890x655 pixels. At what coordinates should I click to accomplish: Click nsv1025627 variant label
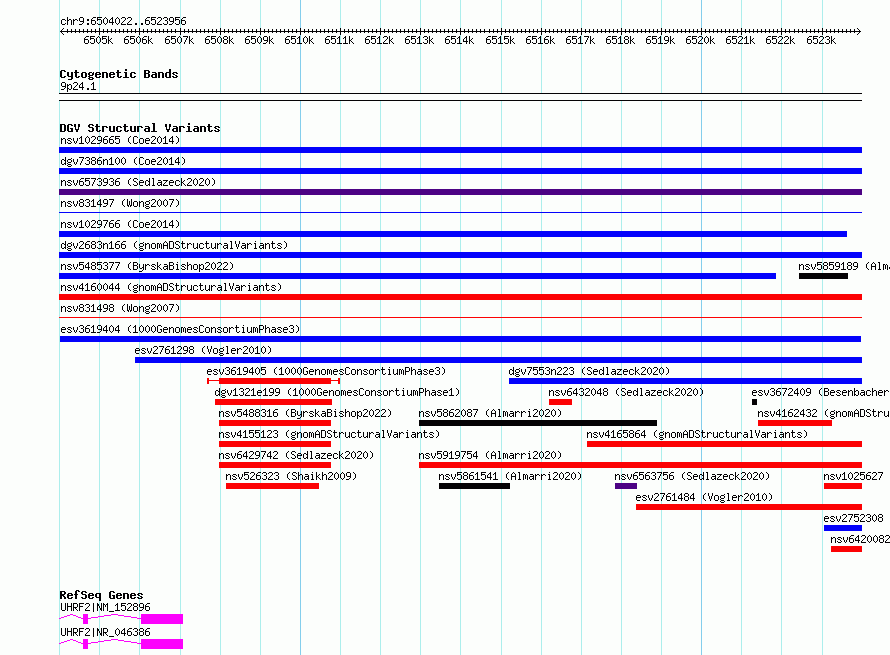coord(853,476)
